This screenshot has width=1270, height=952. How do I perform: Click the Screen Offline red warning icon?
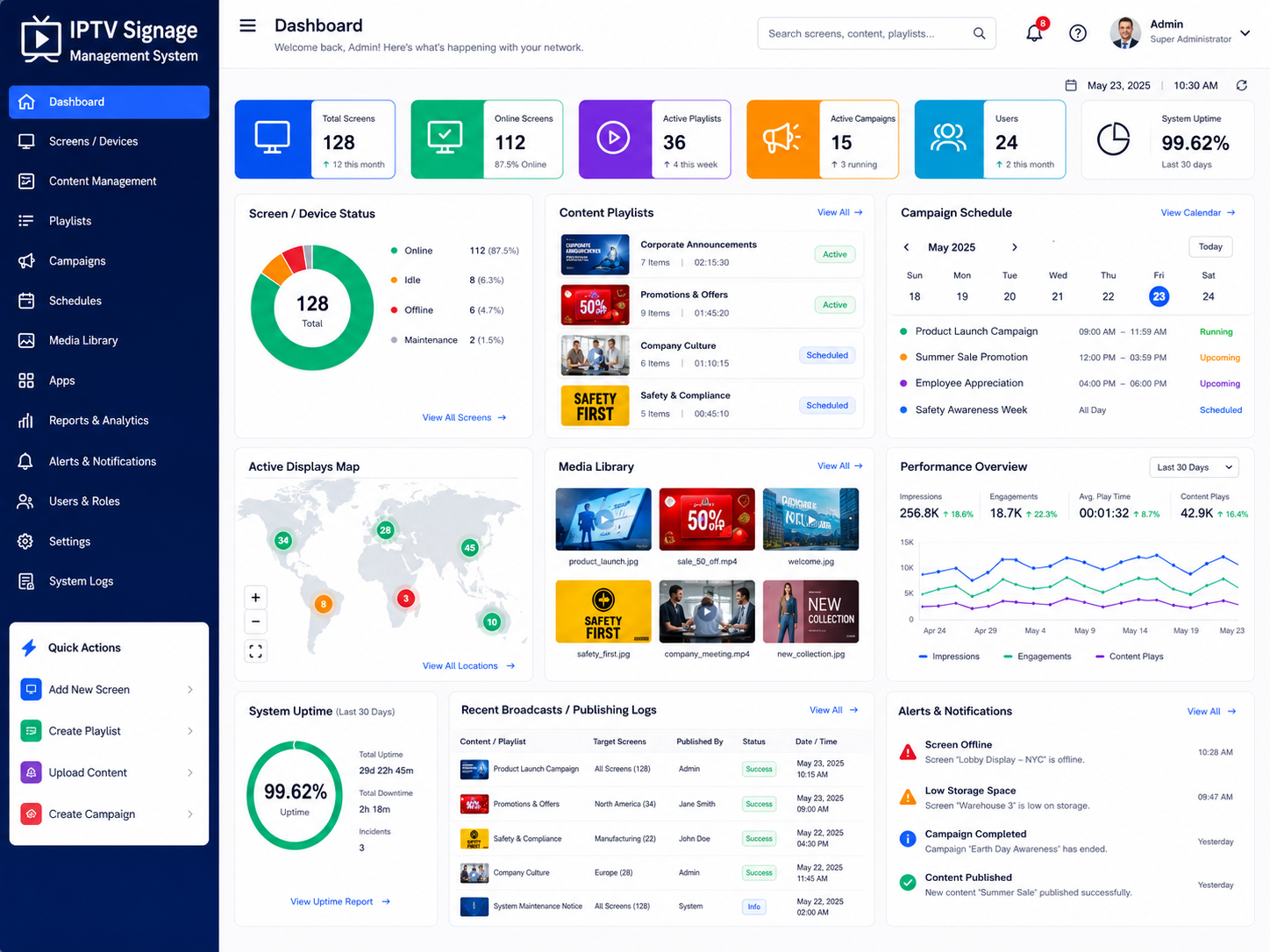(908, 752)
